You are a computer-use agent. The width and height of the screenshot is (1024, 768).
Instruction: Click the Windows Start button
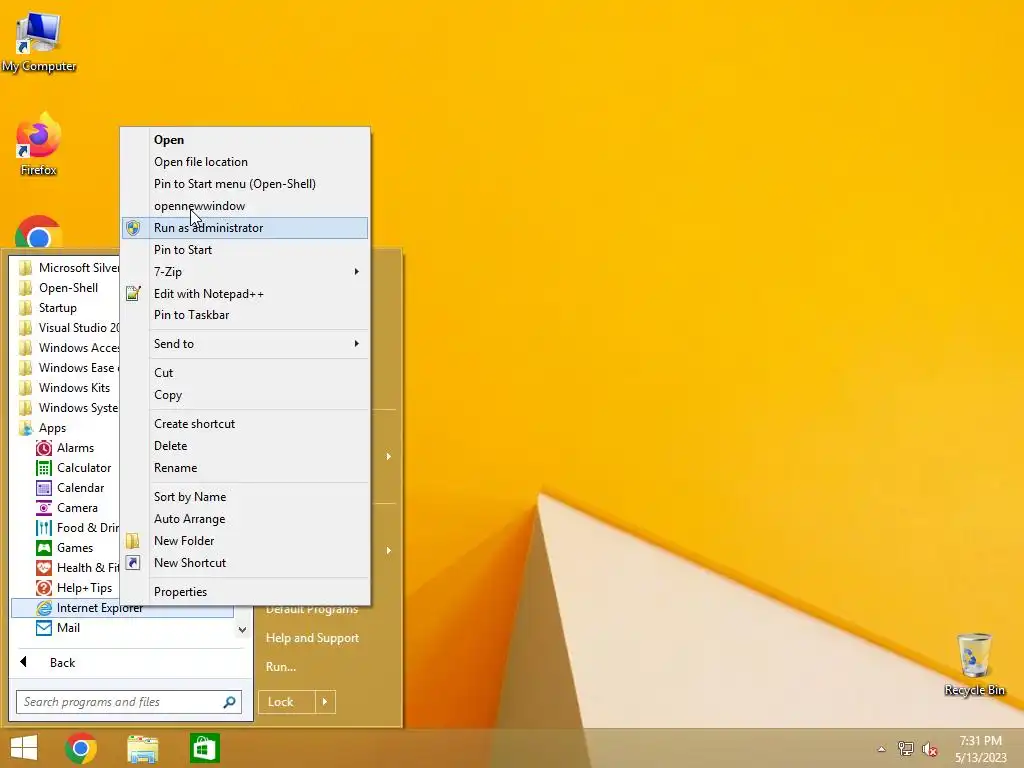click(24, 748)
